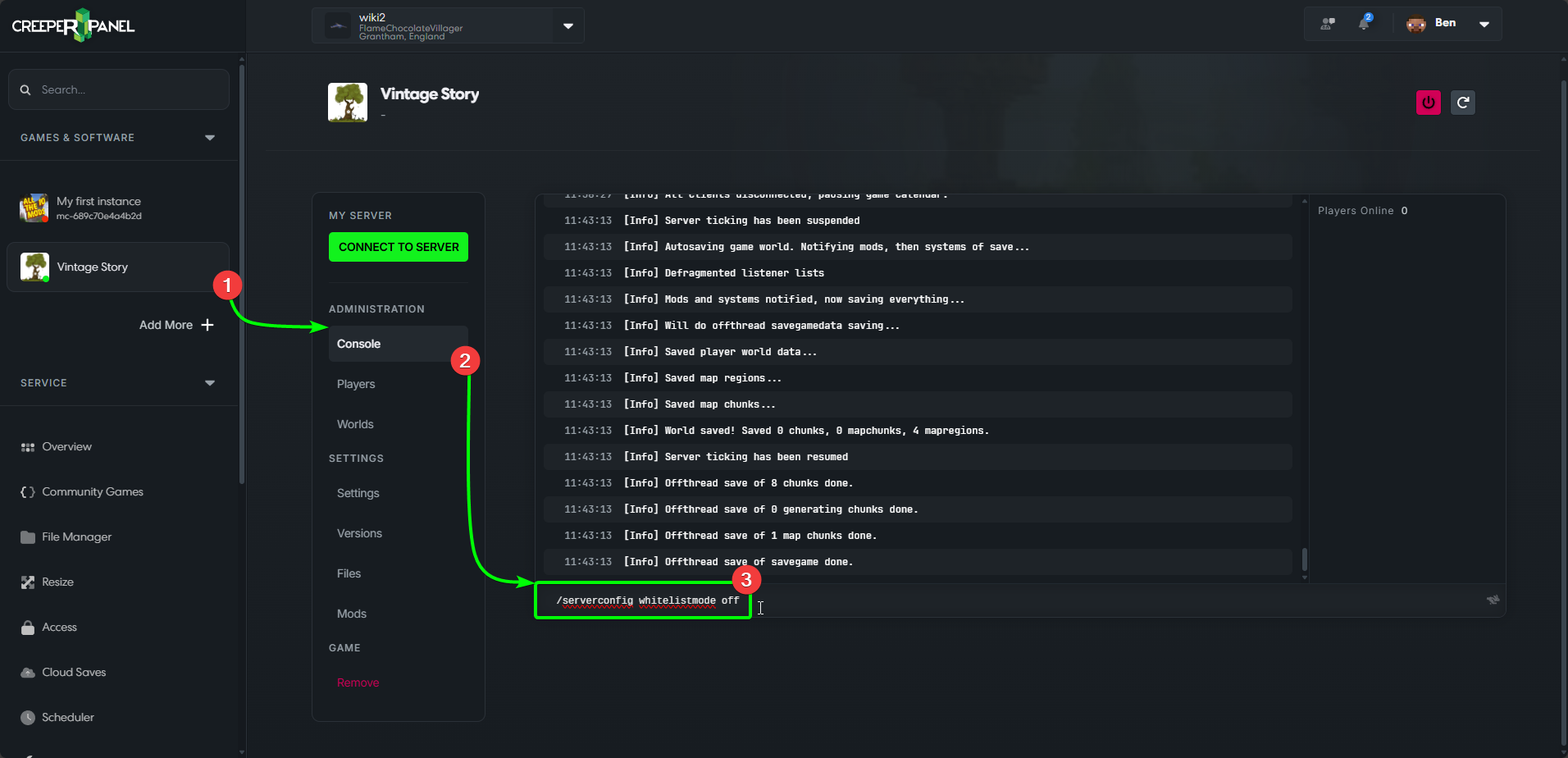The width and height of the screenshot is (1568, 758).
Task: Open the Access page
Action: click(x=59, y=628)
